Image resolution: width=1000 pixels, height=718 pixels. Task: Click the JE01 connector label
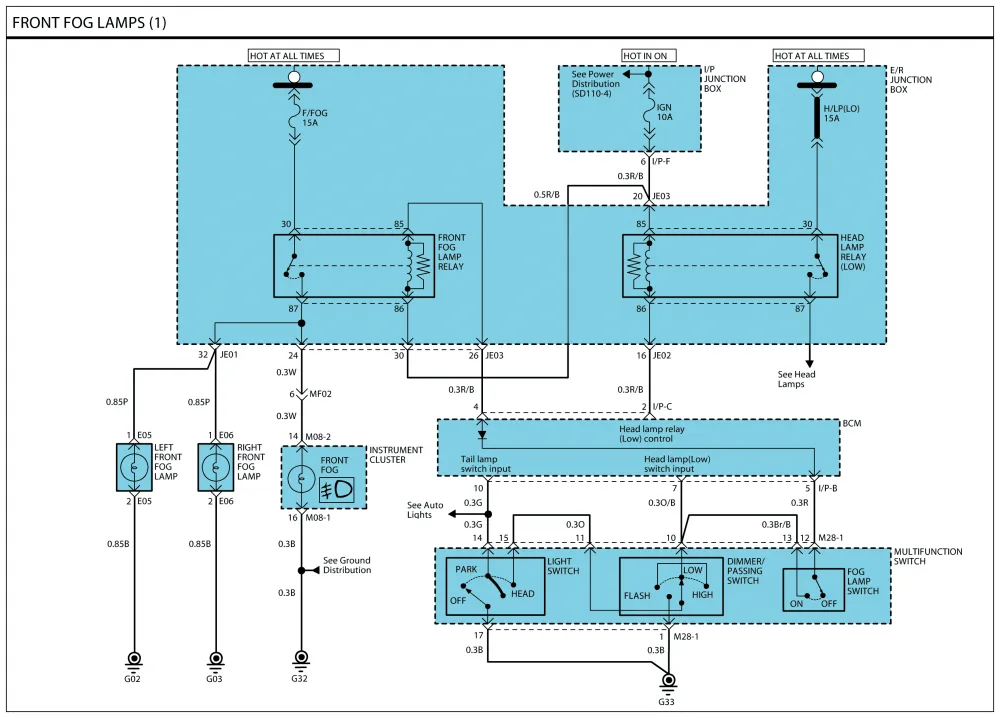pos(229,355)
